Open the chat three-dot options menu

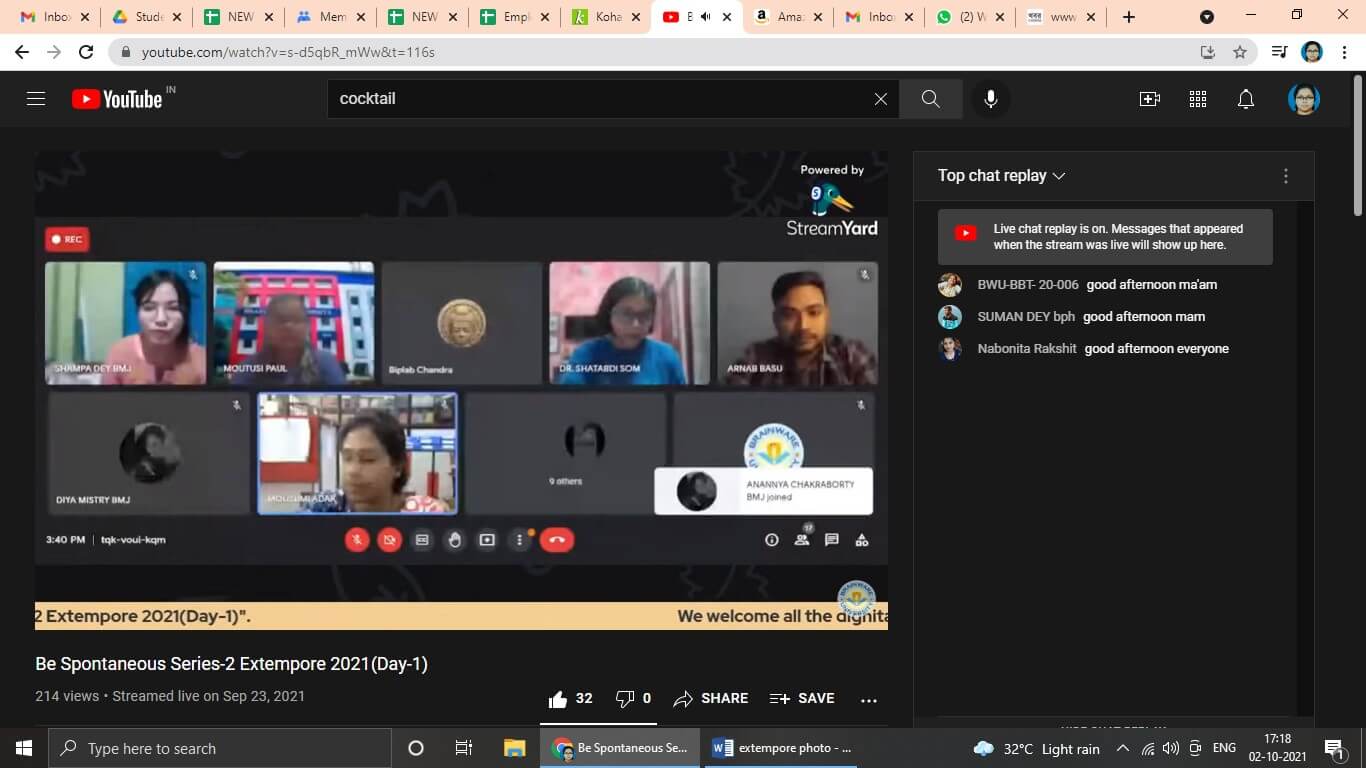pos(1286,176)
